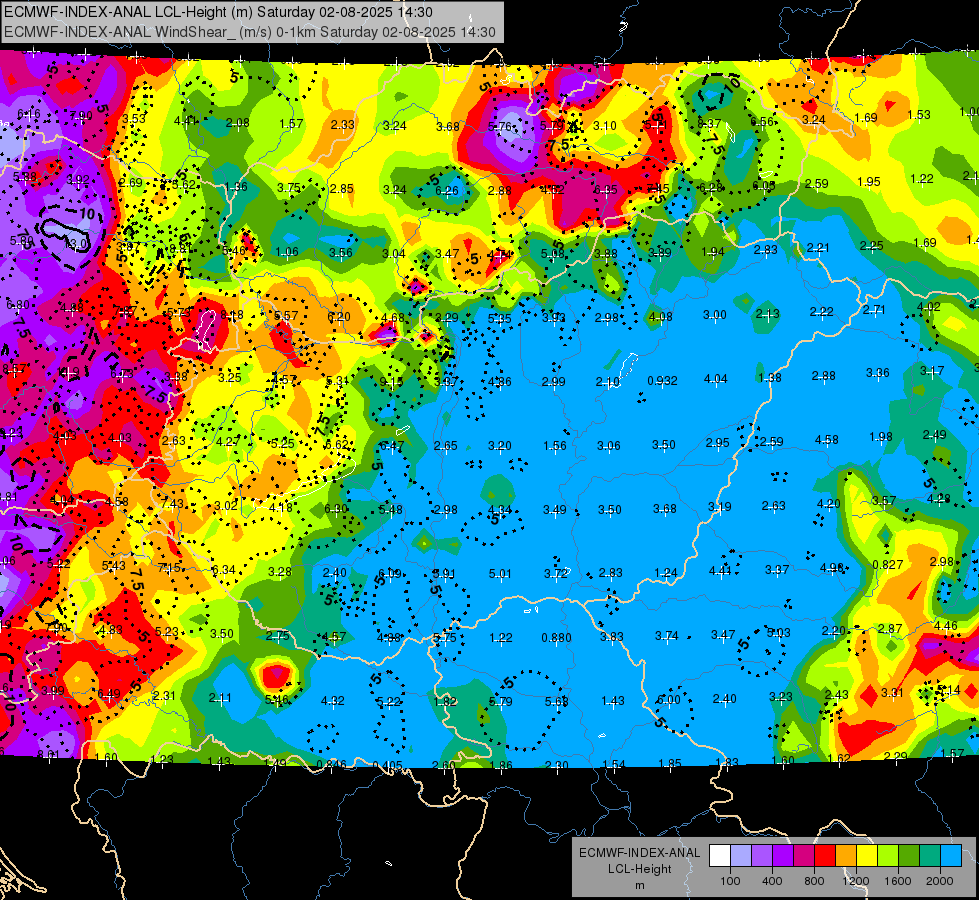Image resolution: width=979 pixels, height=900 pixels.
Task: Click the wind shear value 0.880
Action: point(556,638)
